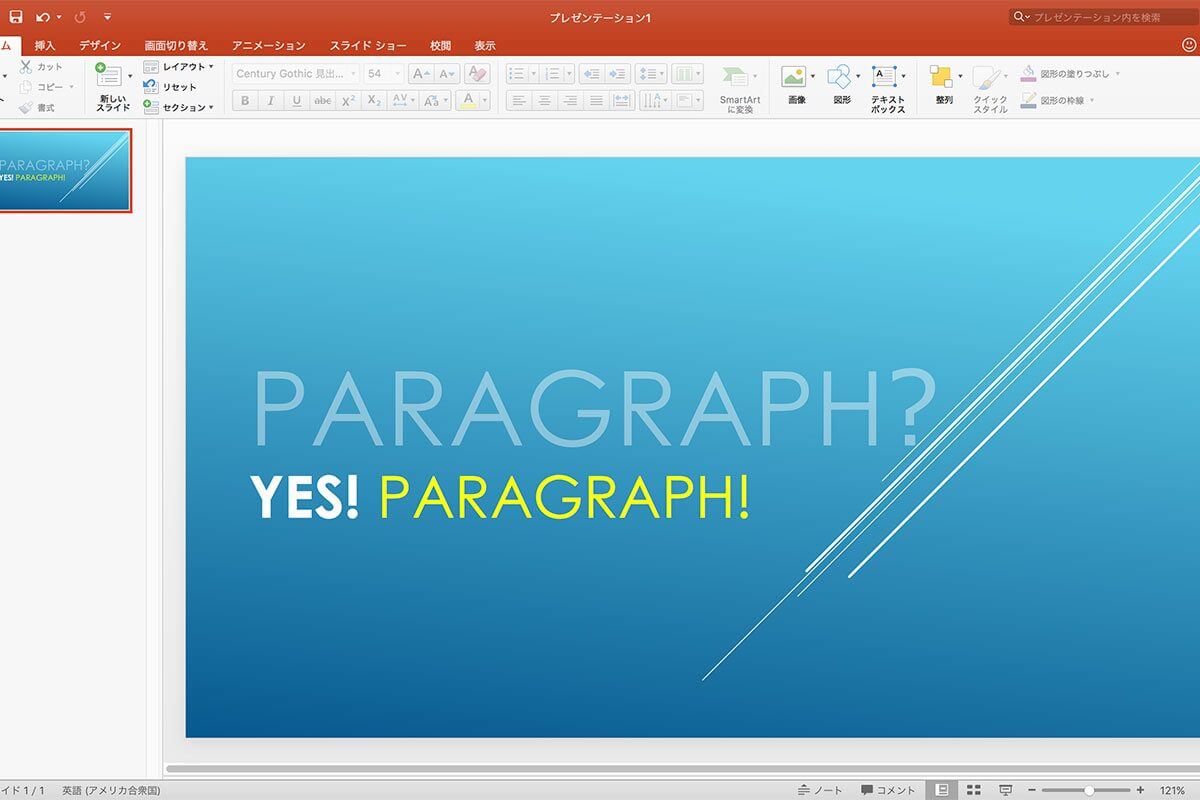1200x800 pixels.
Task: Toggle Align Right for text
Action: [571, 101]
